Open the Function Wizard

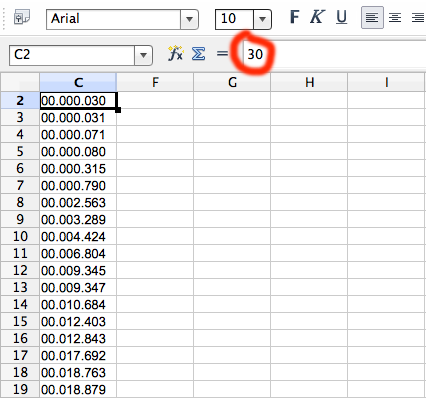coord(176,53)
